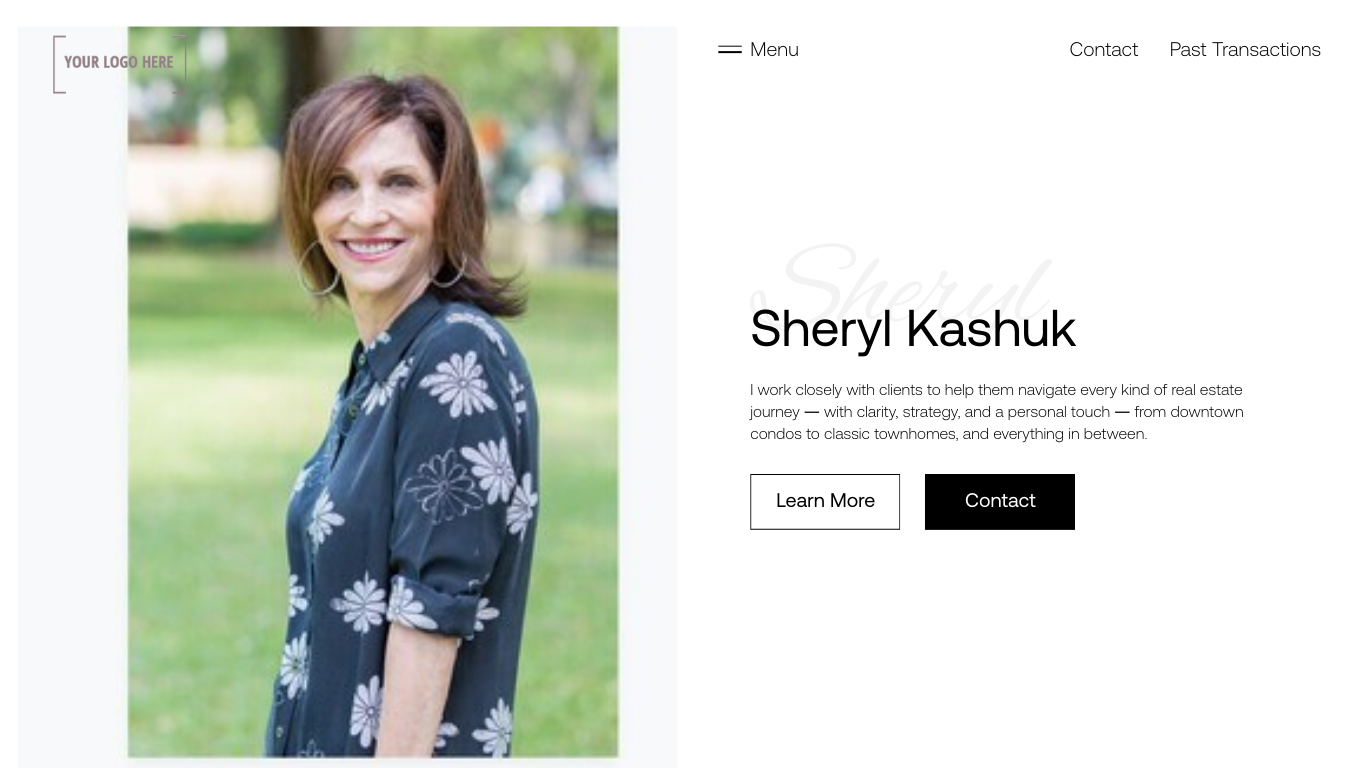Click the Learn More outlined button
The height and width of the screenshot is (768, 1366).
click(x=825, y=501)
